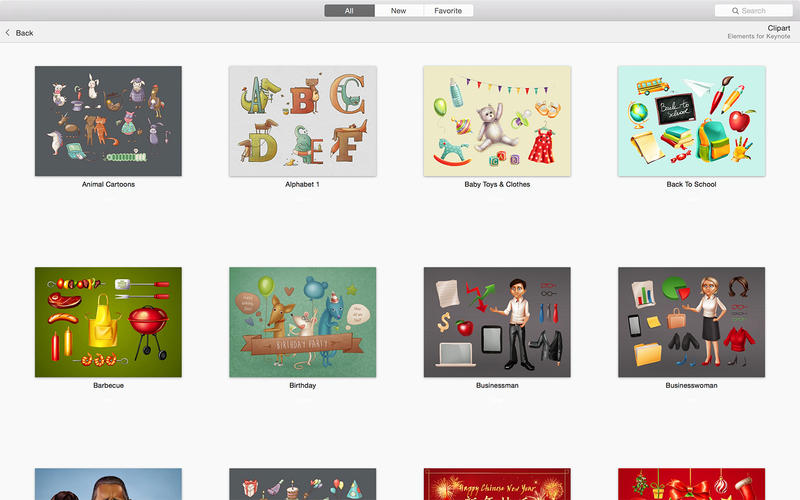The width and height of the screenshot is (800, 500).
Task: Select the Alphabet 1 thumbnail
Action: [302, 121]
